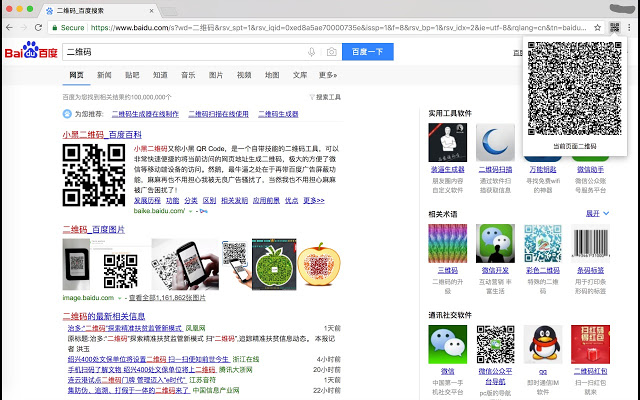Open the 装逼生成器 app icon
This screenshot has width=640, height=400.
tap(447, 142)
